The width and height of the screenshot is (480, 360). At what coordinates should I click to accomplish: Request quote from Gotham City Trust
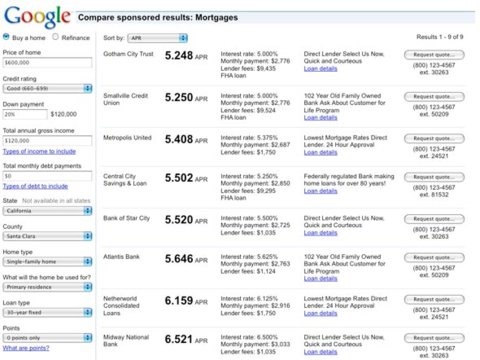434,55
